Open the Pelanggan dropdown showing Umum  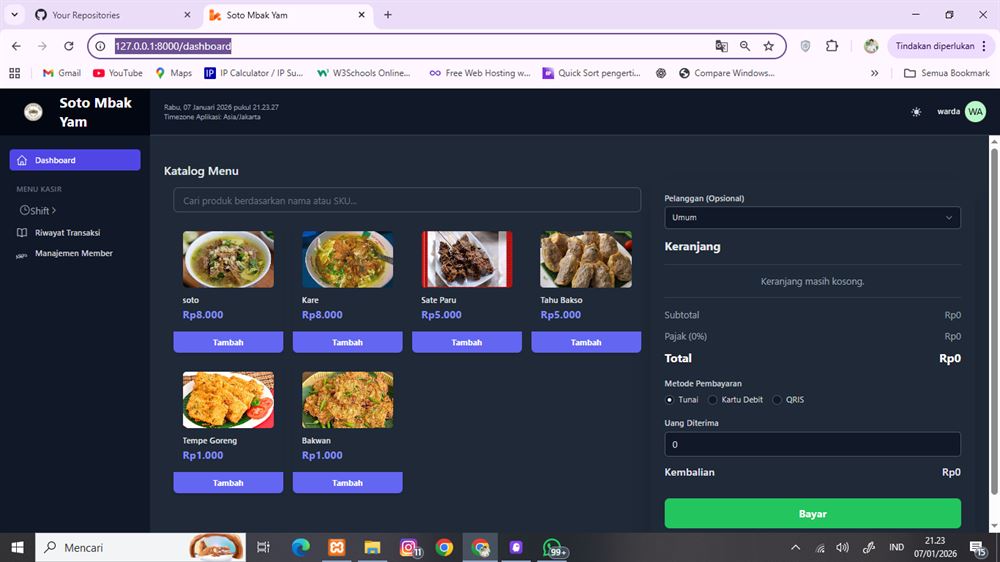pyautogui.click(x=812, y=218)
